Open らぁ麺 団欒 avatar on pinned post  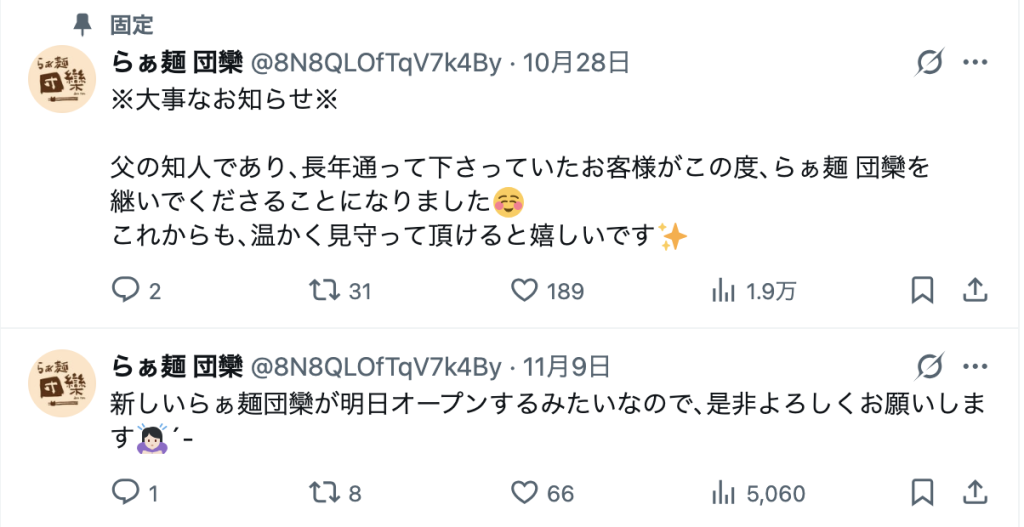coord(63,79)
